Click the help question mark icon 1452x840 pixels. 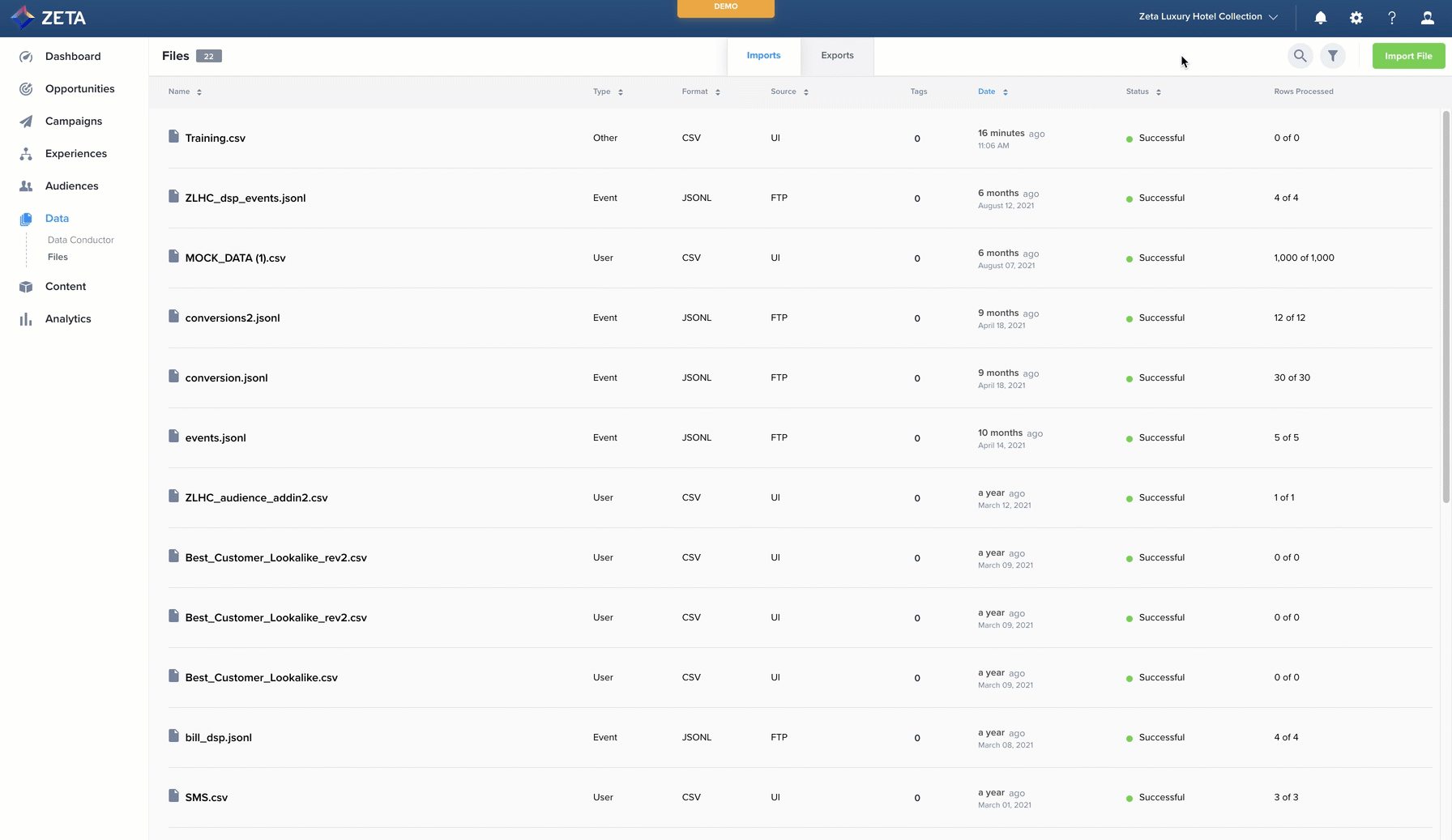[1391, 17]
